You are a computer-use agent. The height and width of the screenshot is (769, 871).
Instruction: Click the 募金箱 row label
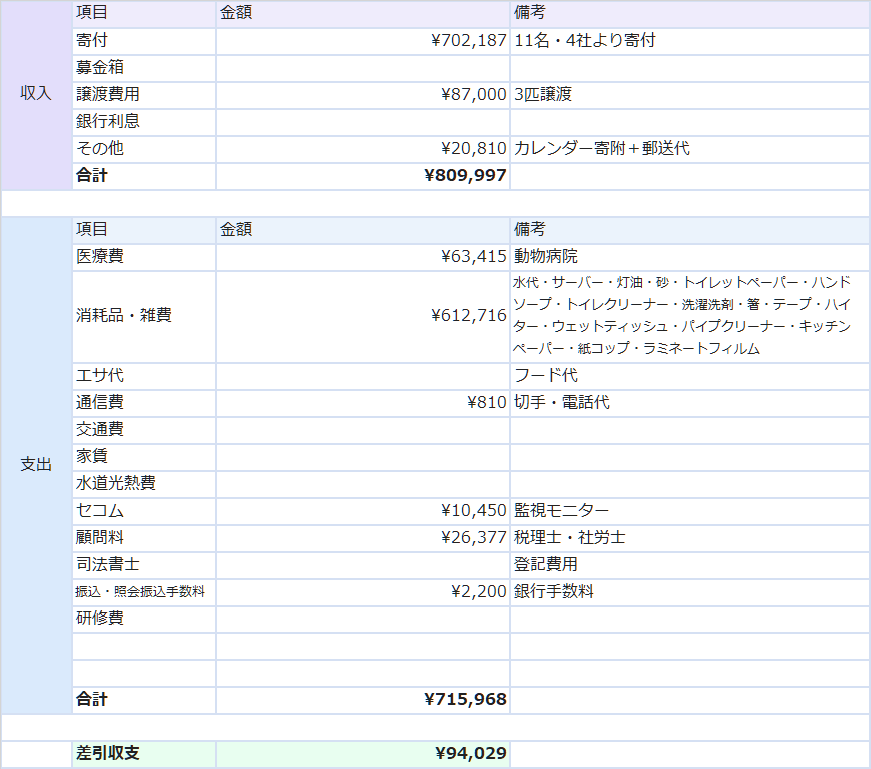pyautogui.click(x=144, y=68)
